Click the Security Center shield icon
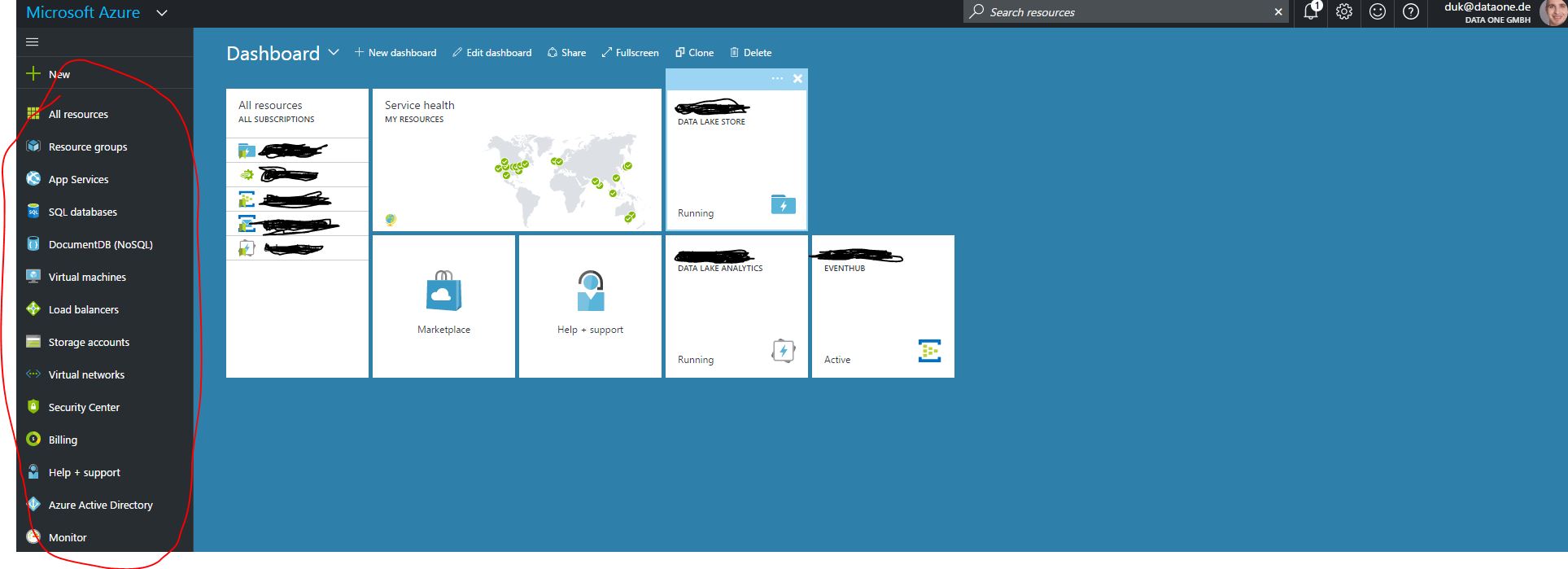This screenshot has width=1568, height=569. pyautogui.click(x=33, y=407)
